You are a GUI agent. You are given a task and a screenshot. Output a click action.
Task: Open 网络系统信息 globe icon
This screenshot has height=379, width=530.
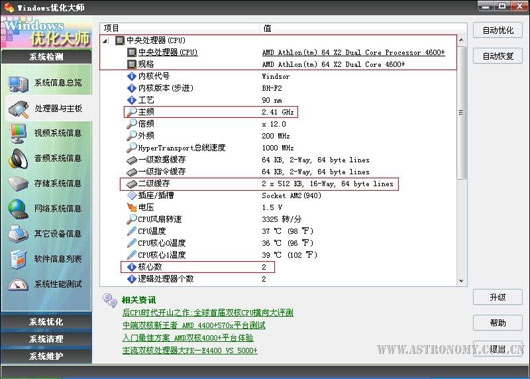(x=18, y=209)
